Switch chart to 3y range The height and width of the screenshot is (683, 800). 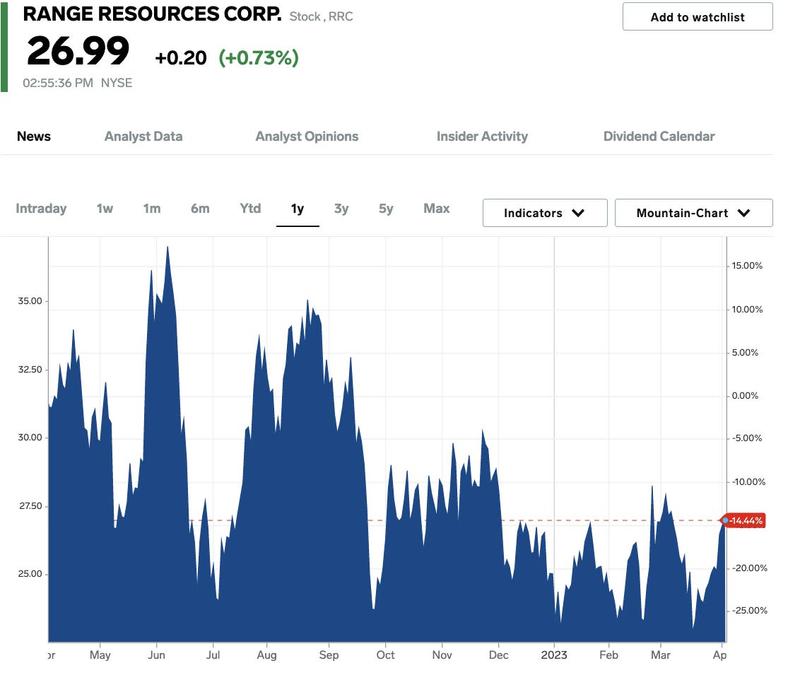click(x=341, y=209)
